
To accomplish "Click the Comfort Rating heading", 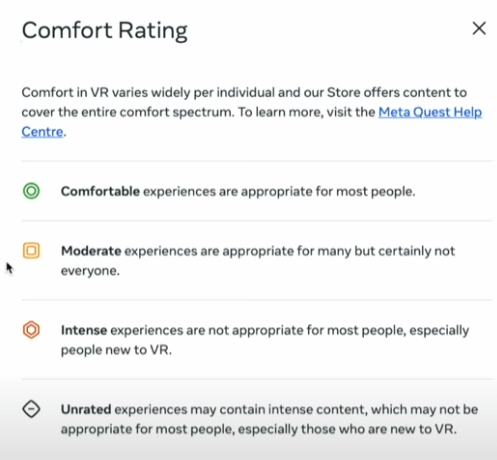I will 105,31.
